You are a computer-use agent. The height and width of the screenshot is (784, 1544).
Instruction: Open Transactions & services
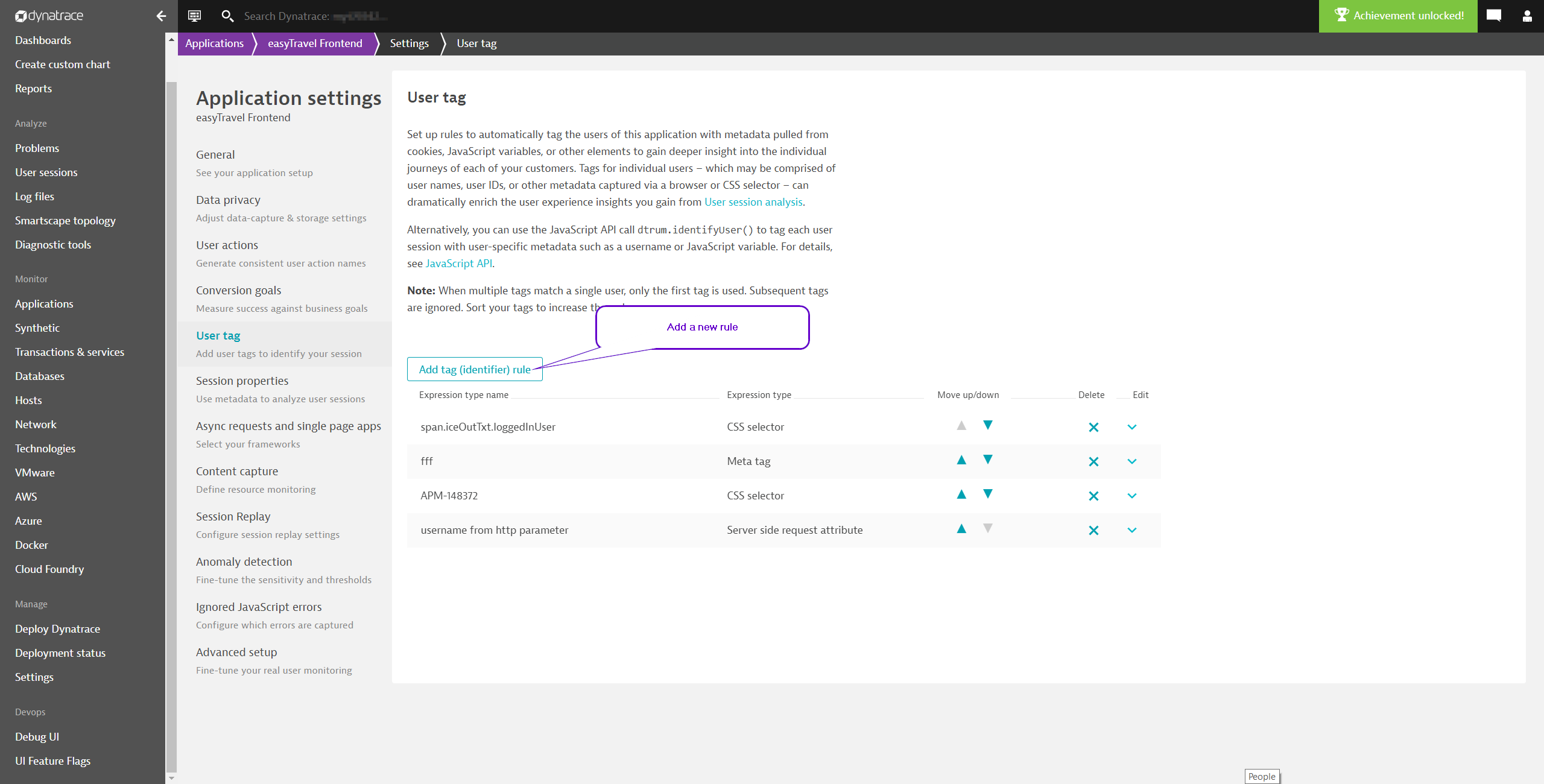pos(69,352)
